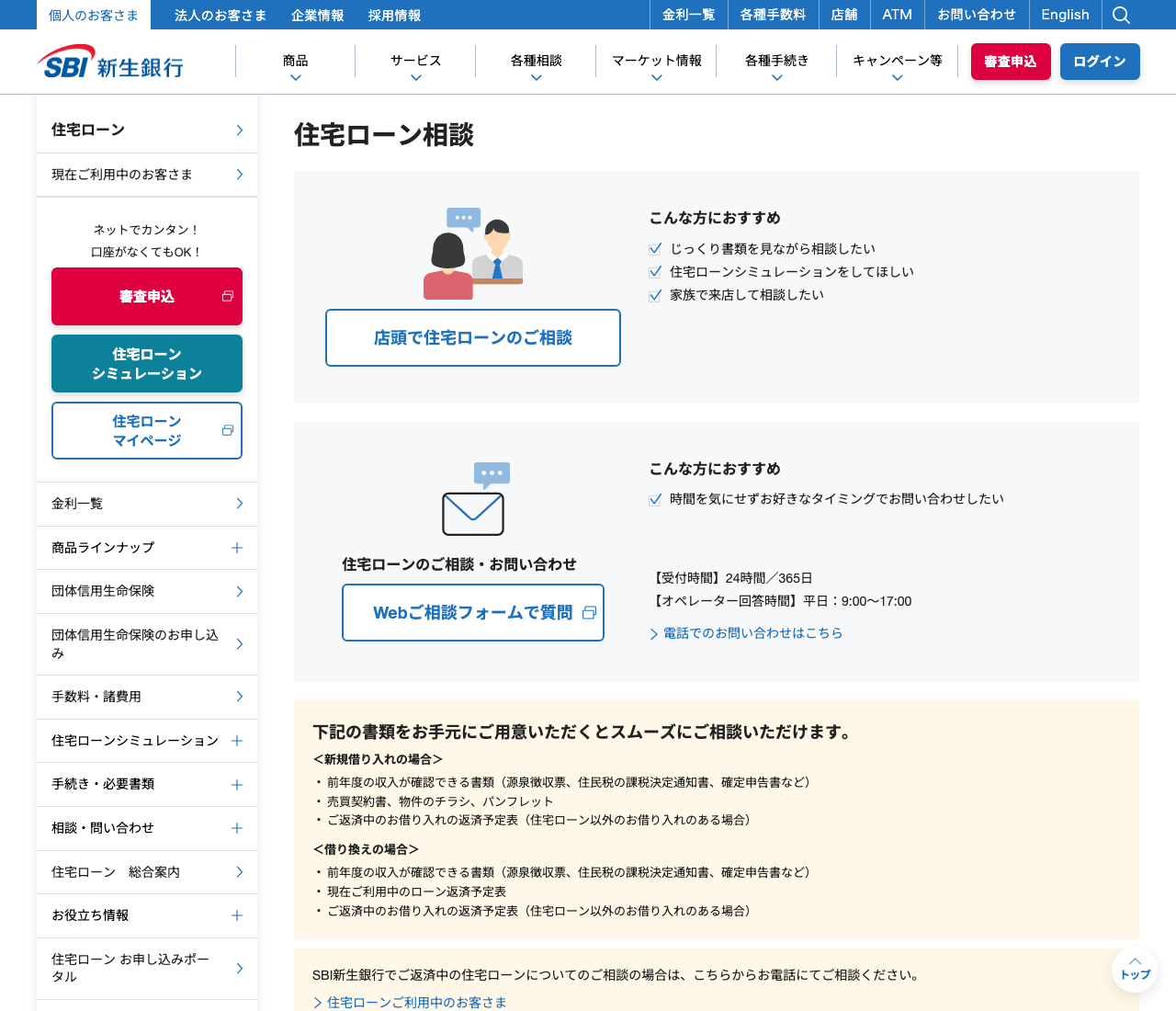1176x1011 pixels.
Task: Click the in-store consultation people illustration
Action: [x=473, y=253]
